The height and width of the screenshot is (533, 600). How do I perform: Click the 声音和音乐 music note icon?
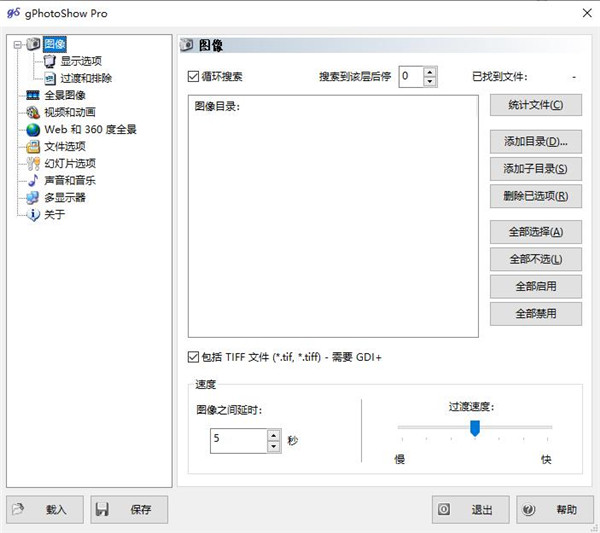[33, 180]
